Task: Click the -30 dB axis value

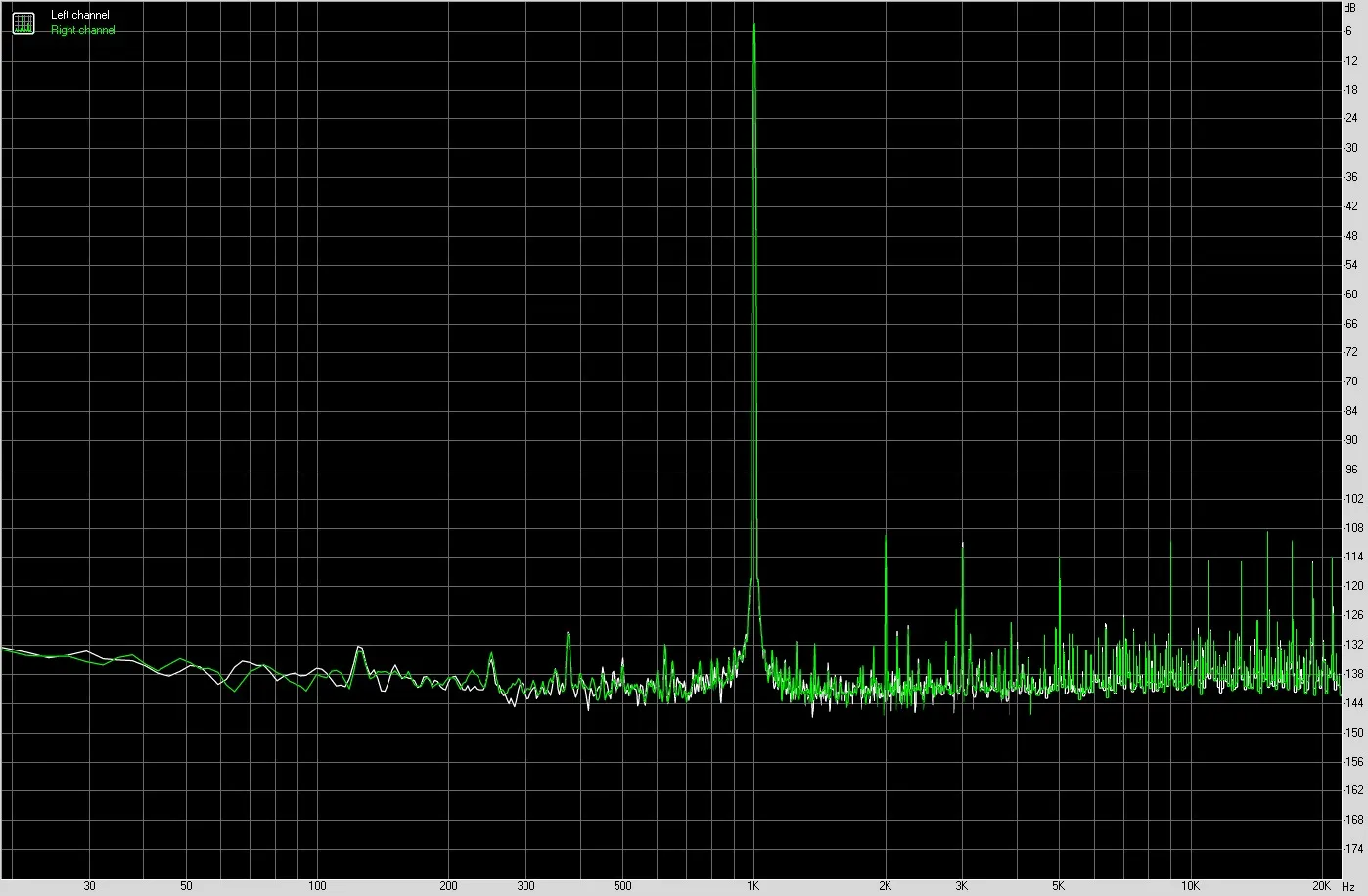Action: (x=1350, y=148)
